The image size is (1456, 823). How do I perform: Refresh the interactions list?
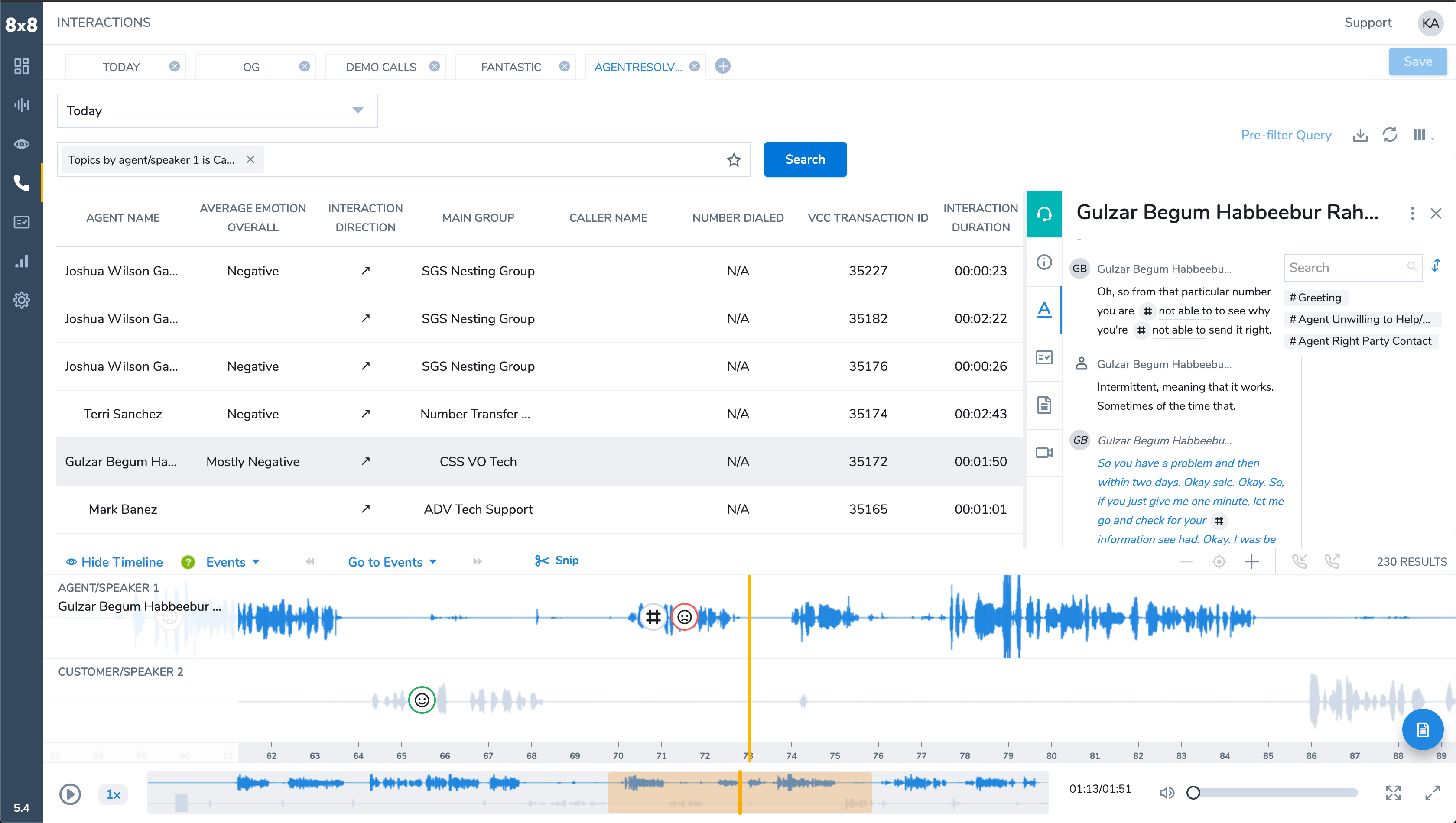tap(1390, 135)
